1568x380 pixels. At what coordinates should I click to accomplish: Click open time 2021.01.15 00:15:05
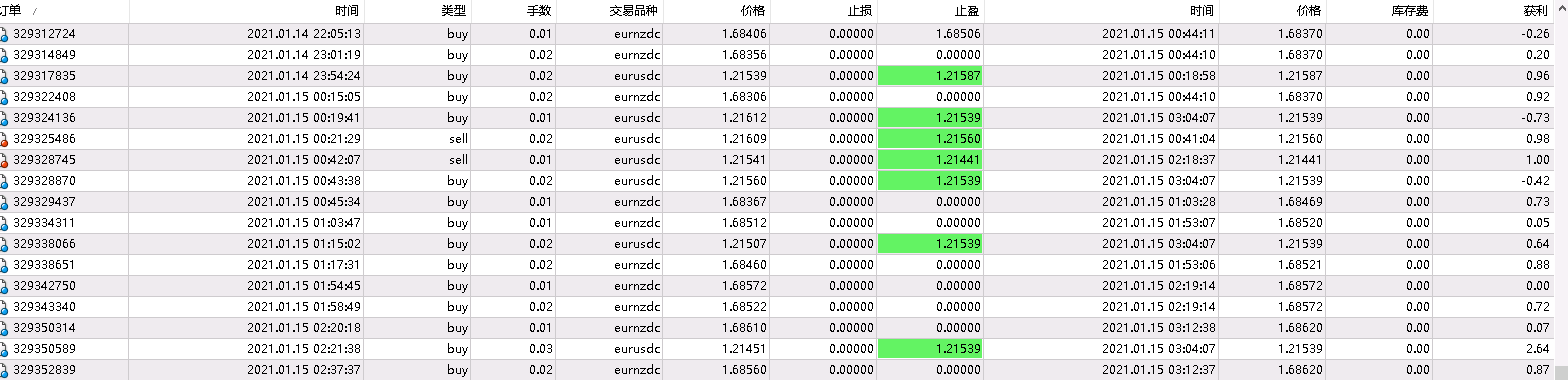[x=304, y=96]
